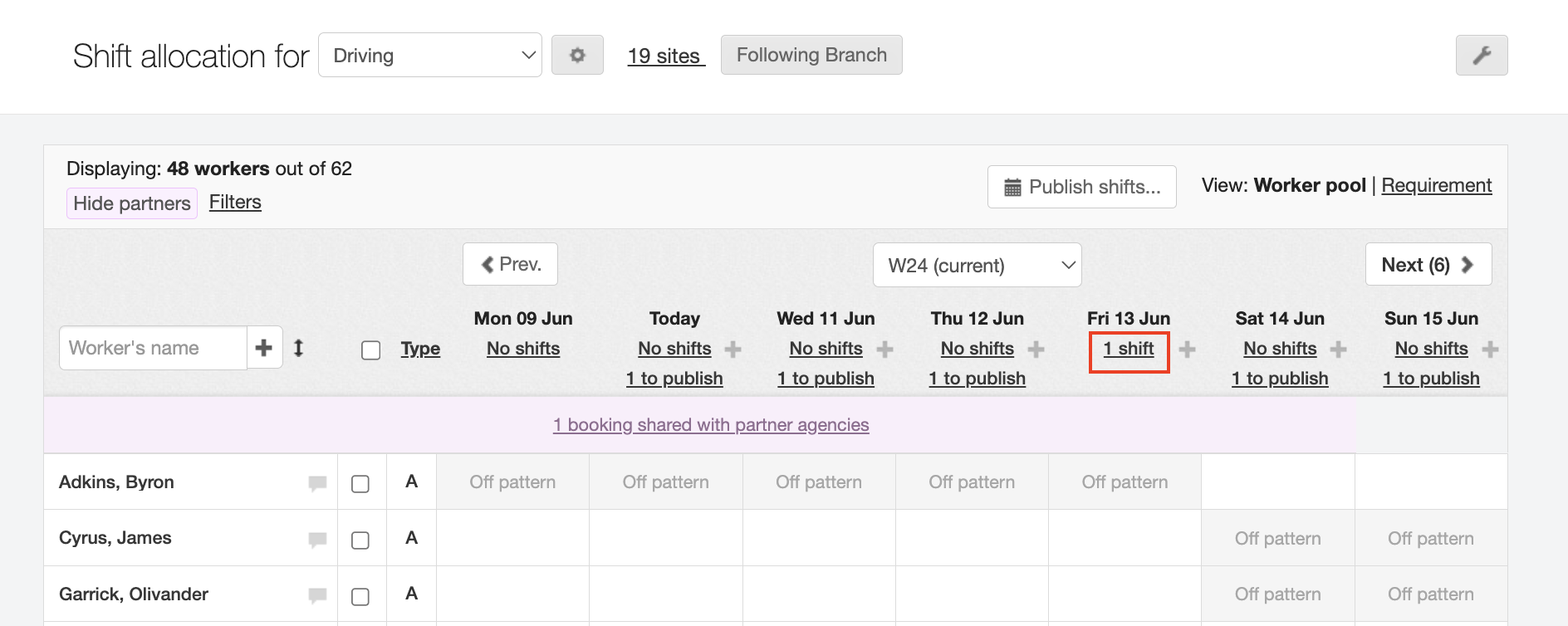Tick the select-all workers checkbox

tap(371, 350)
